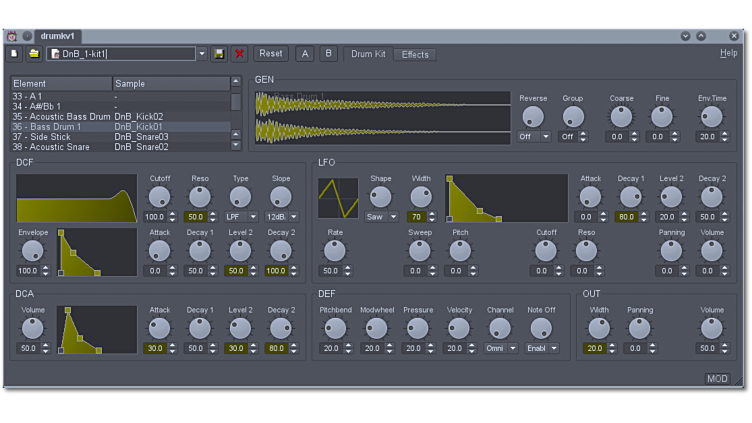Open the LFO Shape Saw dropdown
752x423 pixels.
click(x=381, y=217)
